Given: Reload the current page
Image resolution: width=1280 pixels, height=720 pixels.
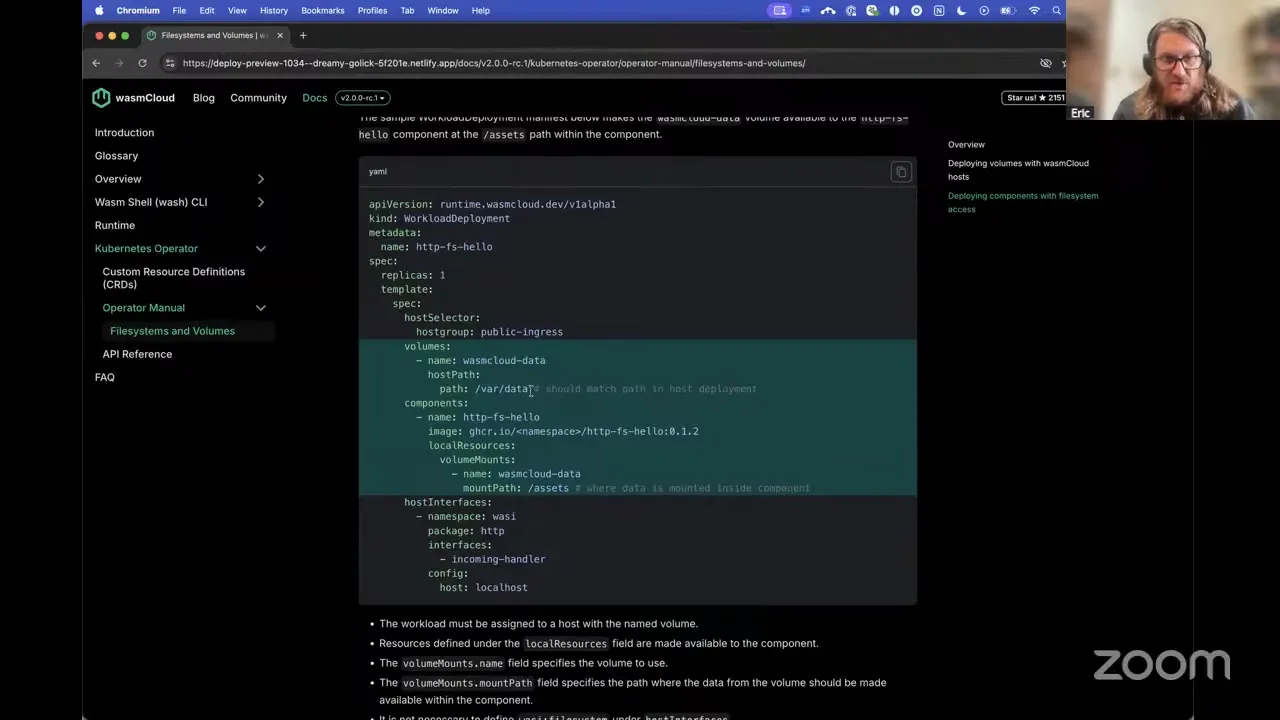Looking at the screenshot, I should tap(142, 63).
